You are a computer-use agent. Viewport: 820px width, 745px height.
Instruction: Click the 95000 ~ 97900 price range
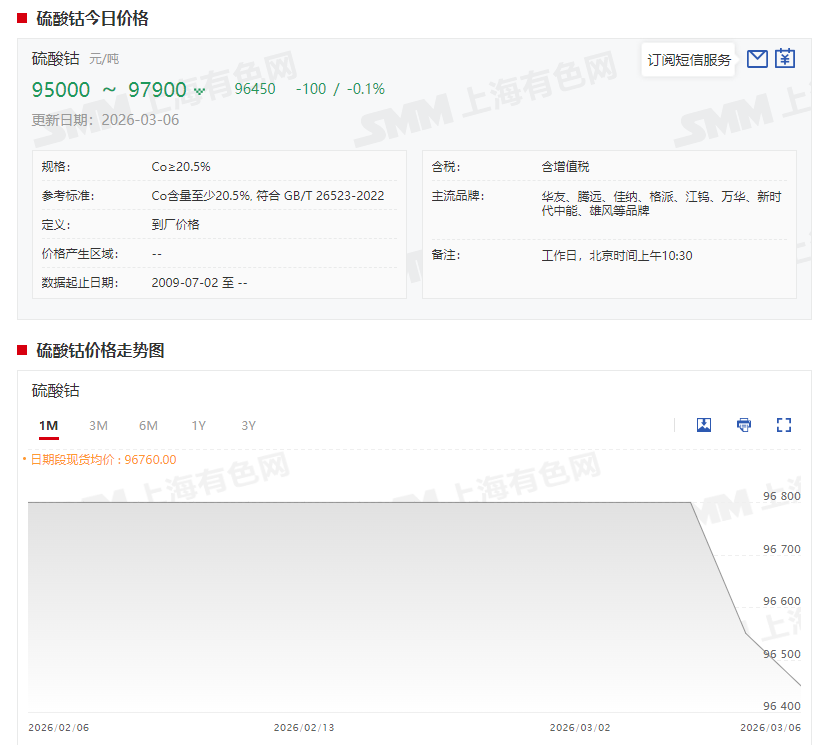[x=109, y=90]
